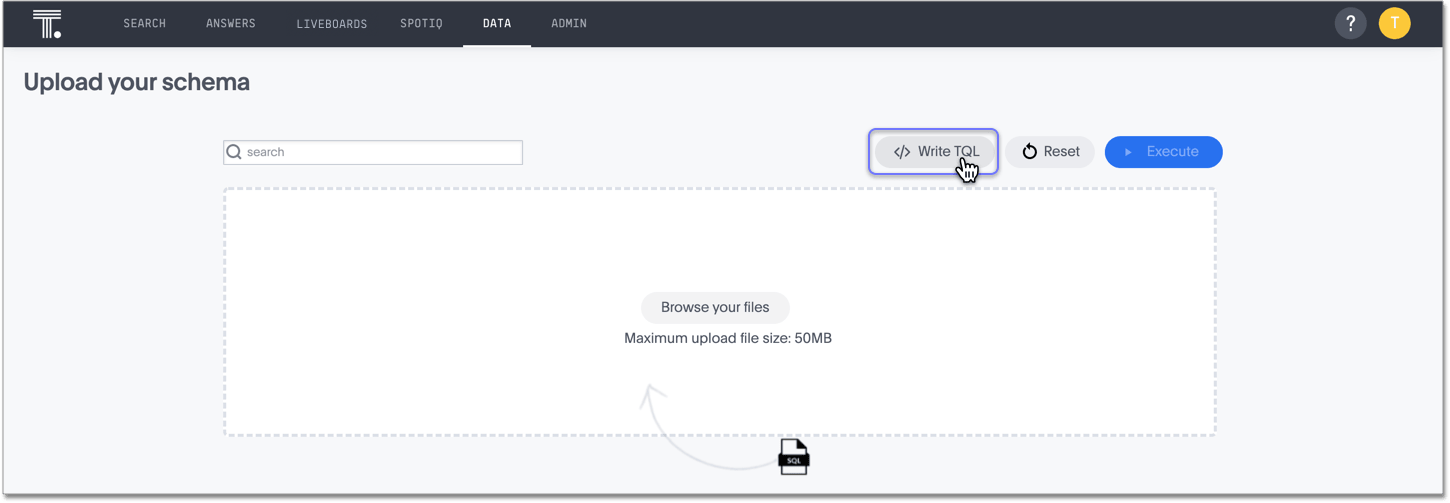Click the play triangle icon on Execute
Viewport: 1450px width, 503px height.
click(x=1128, y=152)
